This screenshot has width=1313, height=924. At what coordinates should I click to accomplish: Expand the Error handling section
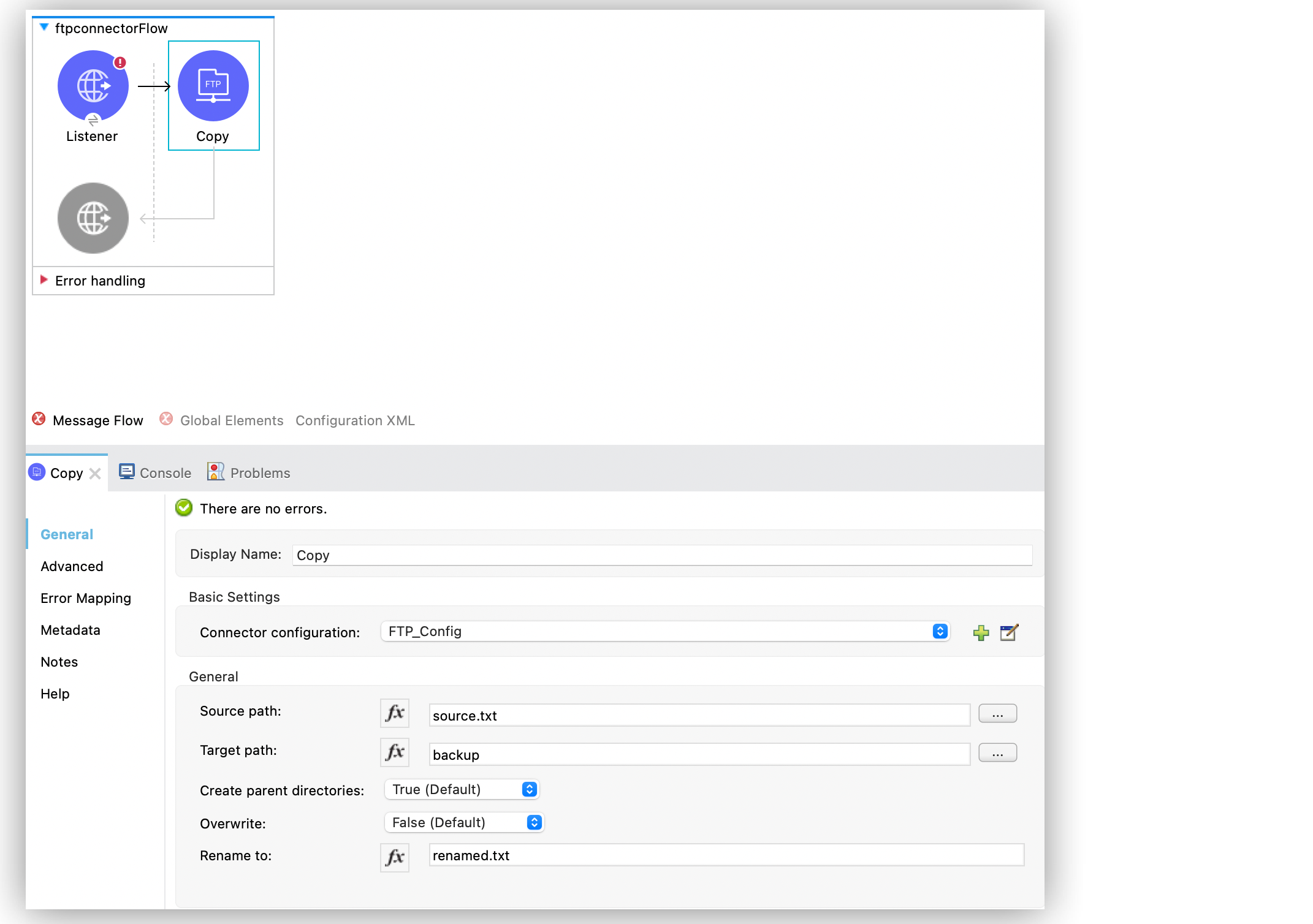pyautogui.click(x=44, y=280)
